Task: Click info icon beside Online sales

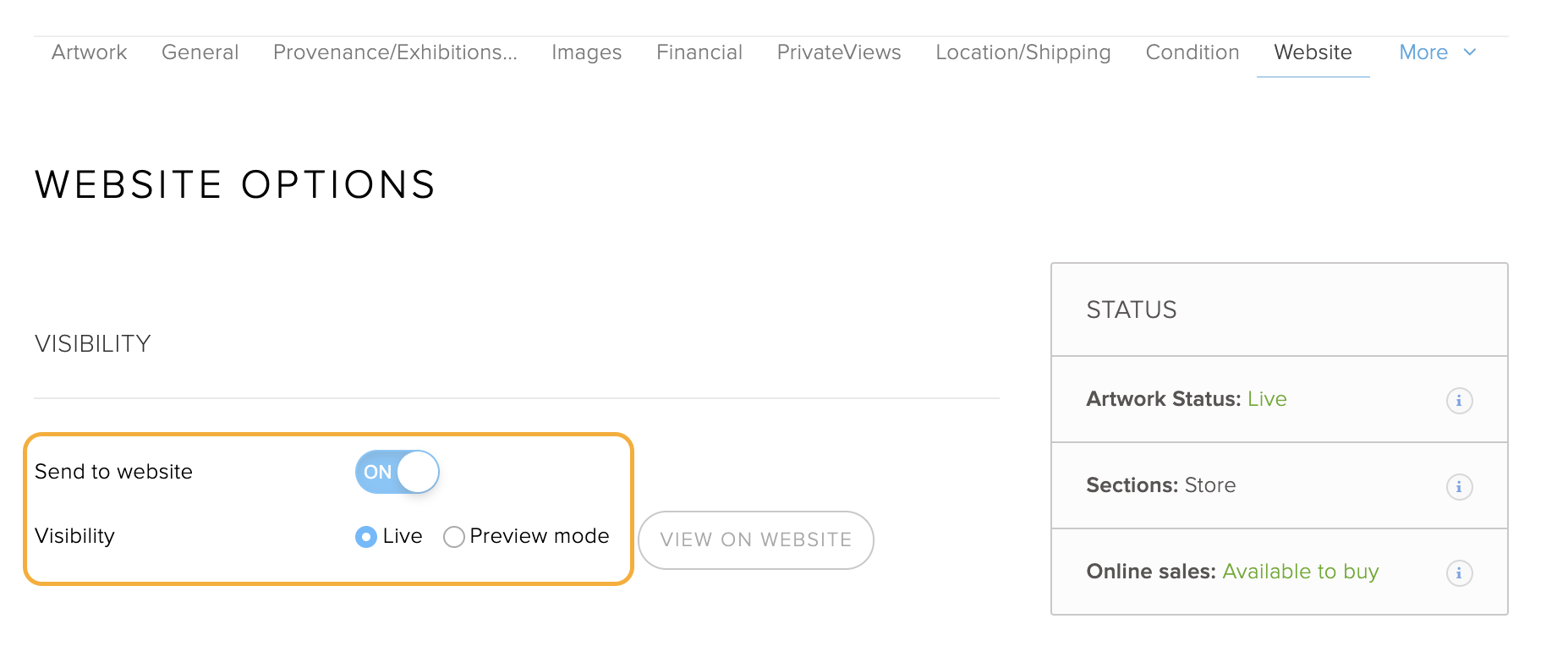Action: click(1459, 572)
